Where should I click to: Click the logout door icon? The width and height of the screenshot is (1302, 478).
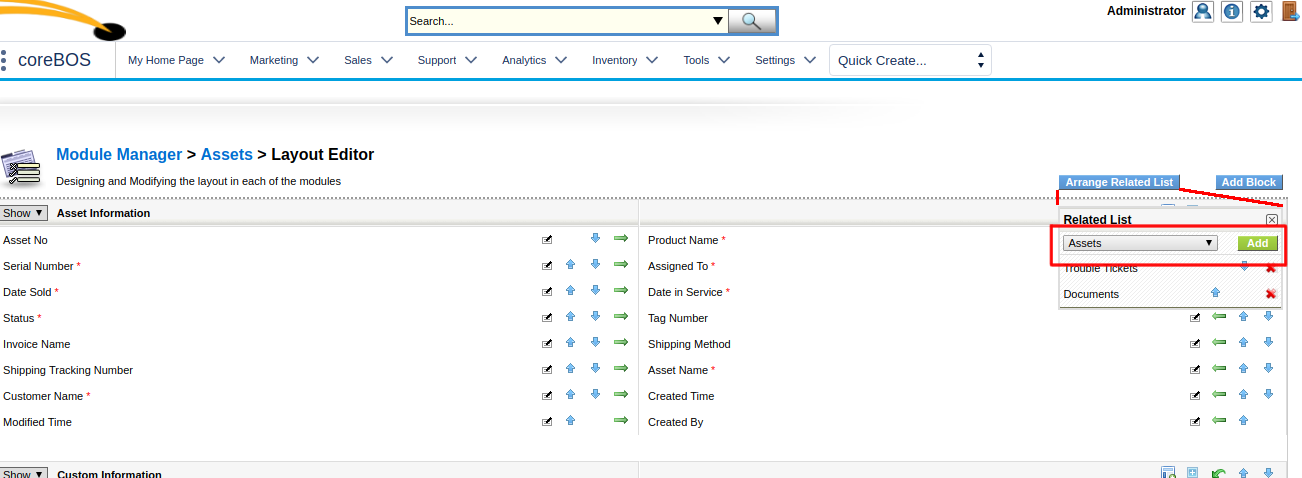click(x=1290, y=12)
